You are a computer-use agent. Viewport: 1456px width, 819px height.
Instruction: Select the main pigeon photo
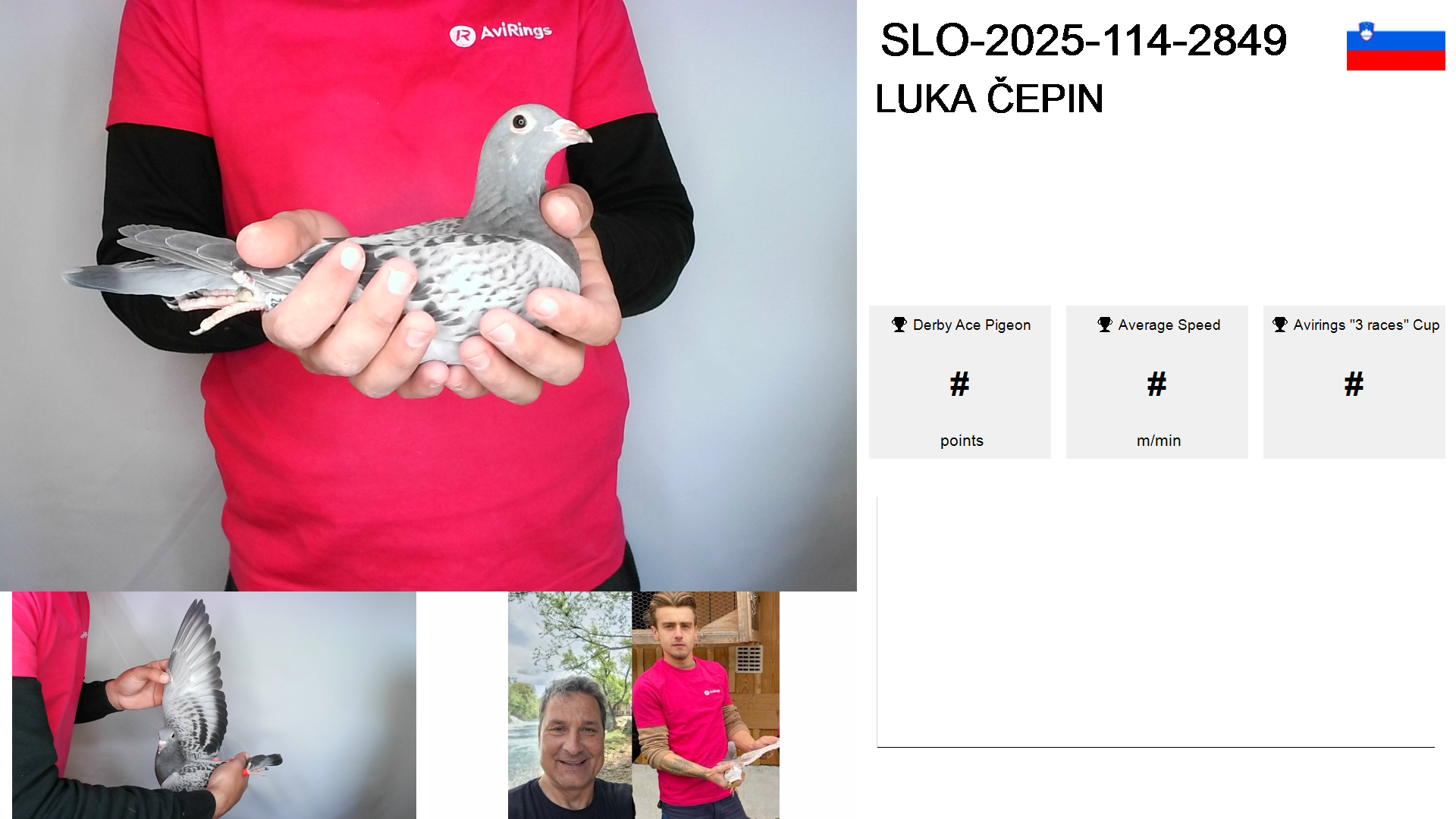(428, 296)
